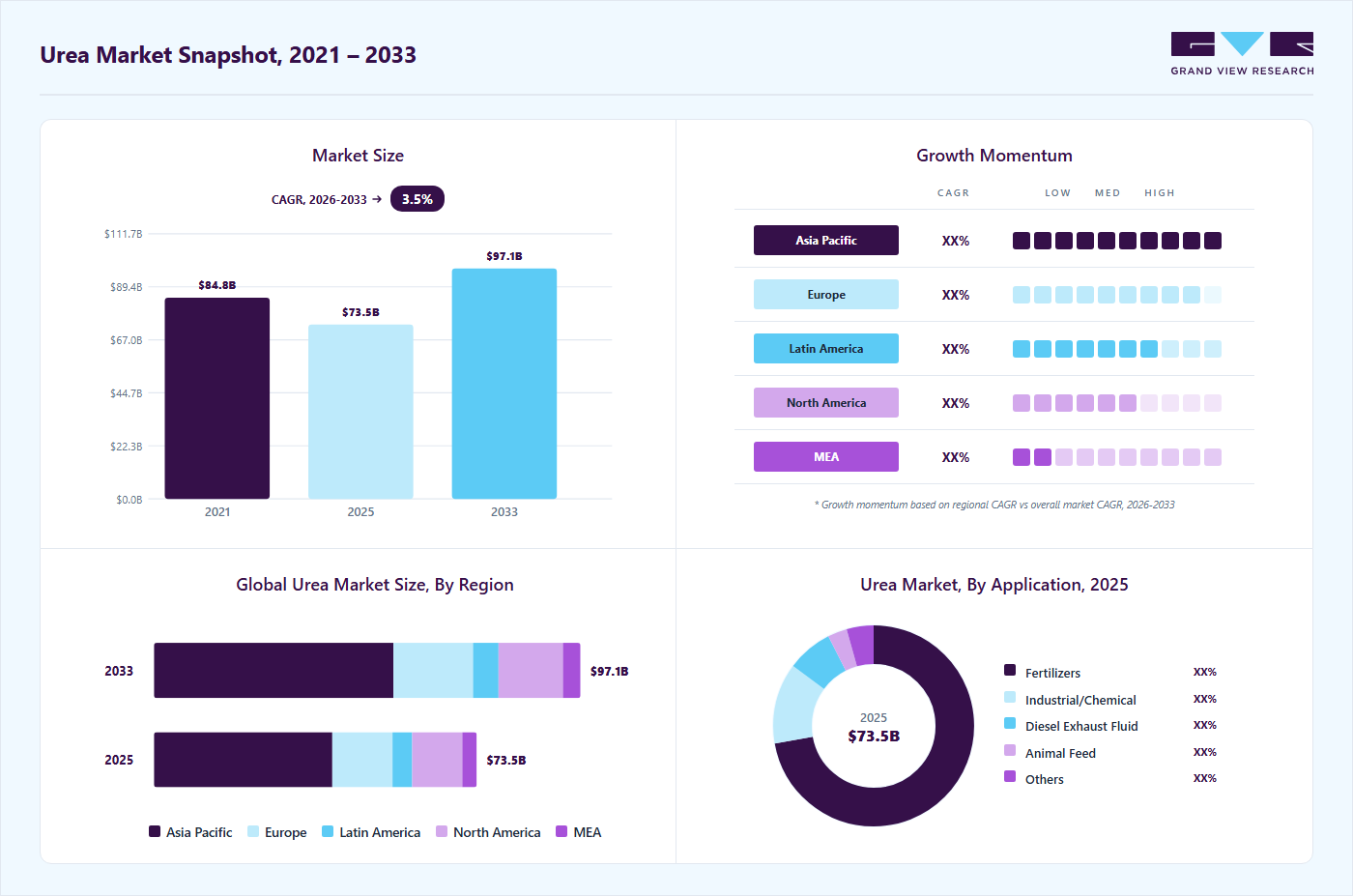
Task: Click the Fertilizers legend swatch
Action: 1010,670
